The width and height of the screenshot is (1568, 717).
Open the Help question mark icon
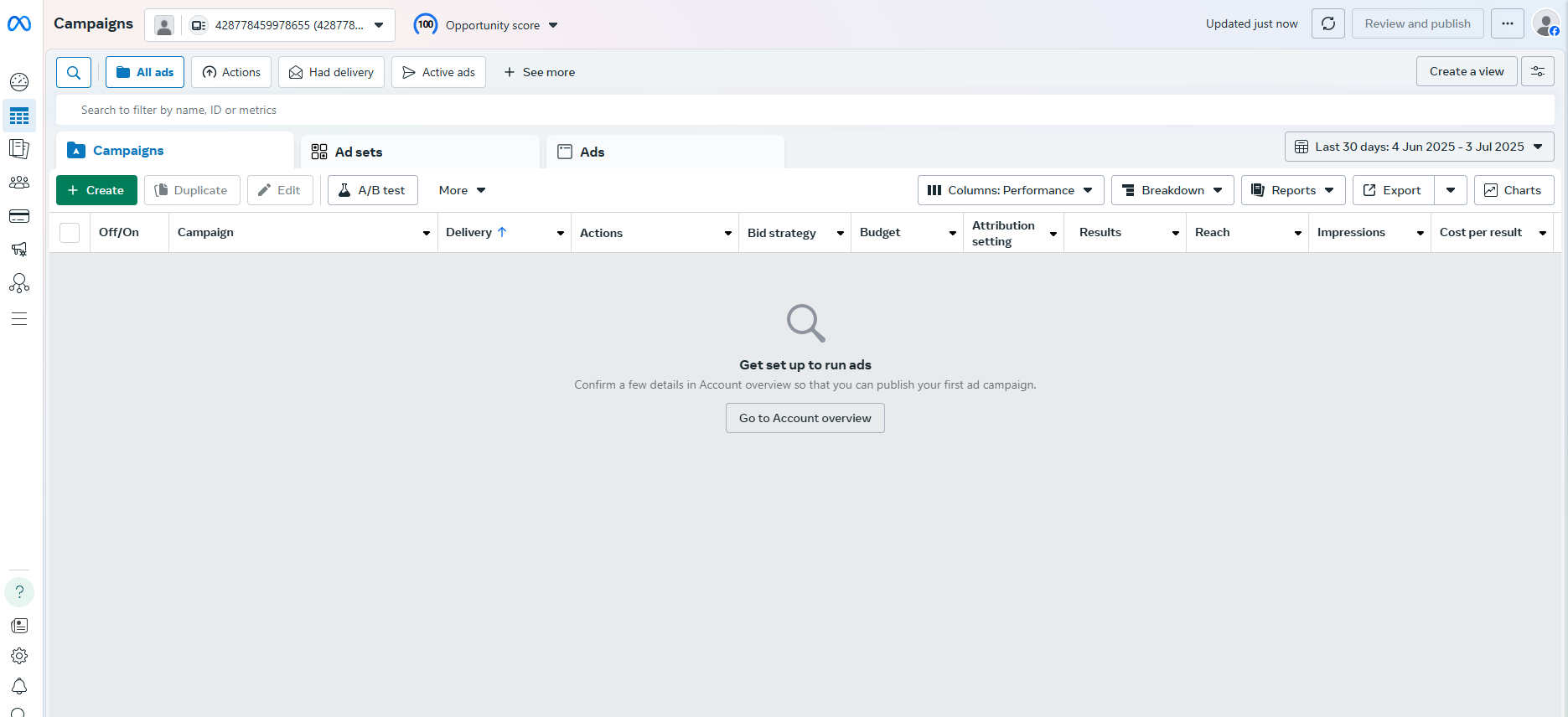(x=19, y=592)
